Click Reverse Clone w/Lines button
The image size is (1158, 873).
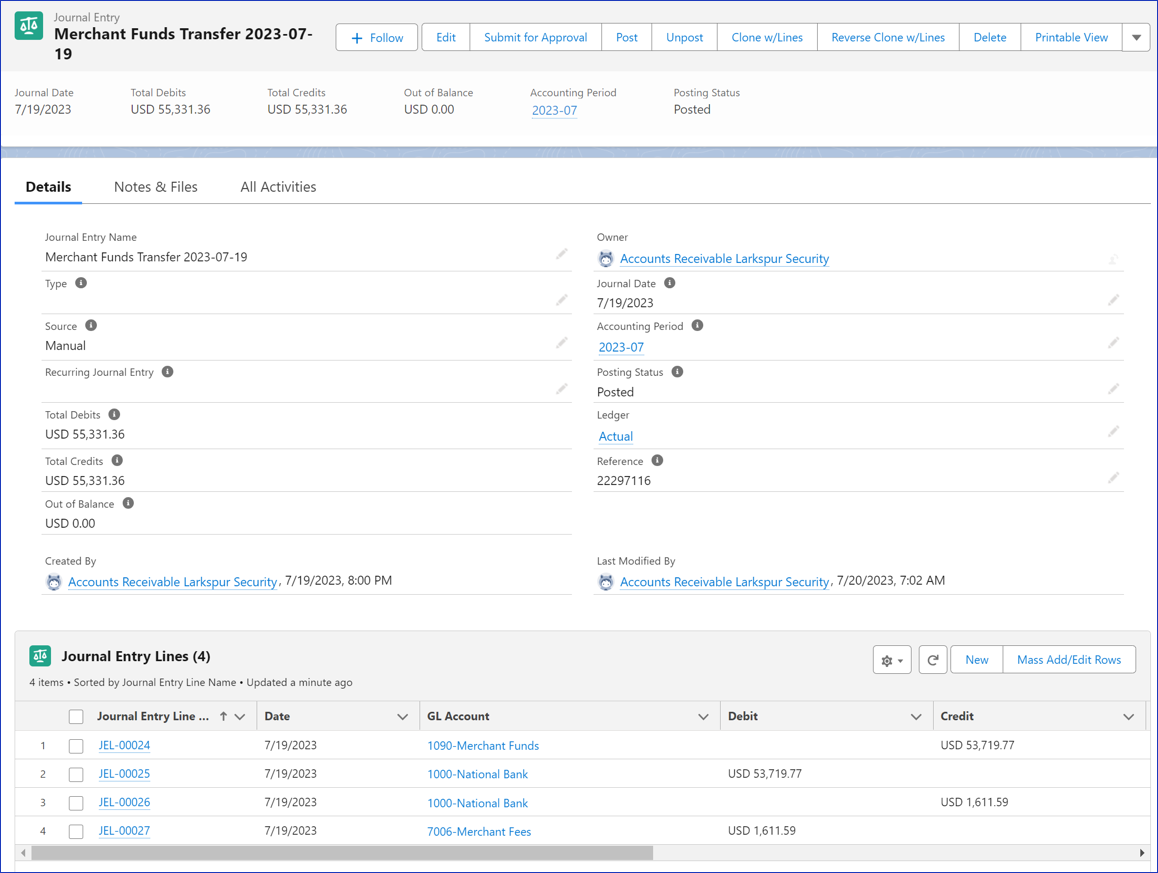pos(888,37)
